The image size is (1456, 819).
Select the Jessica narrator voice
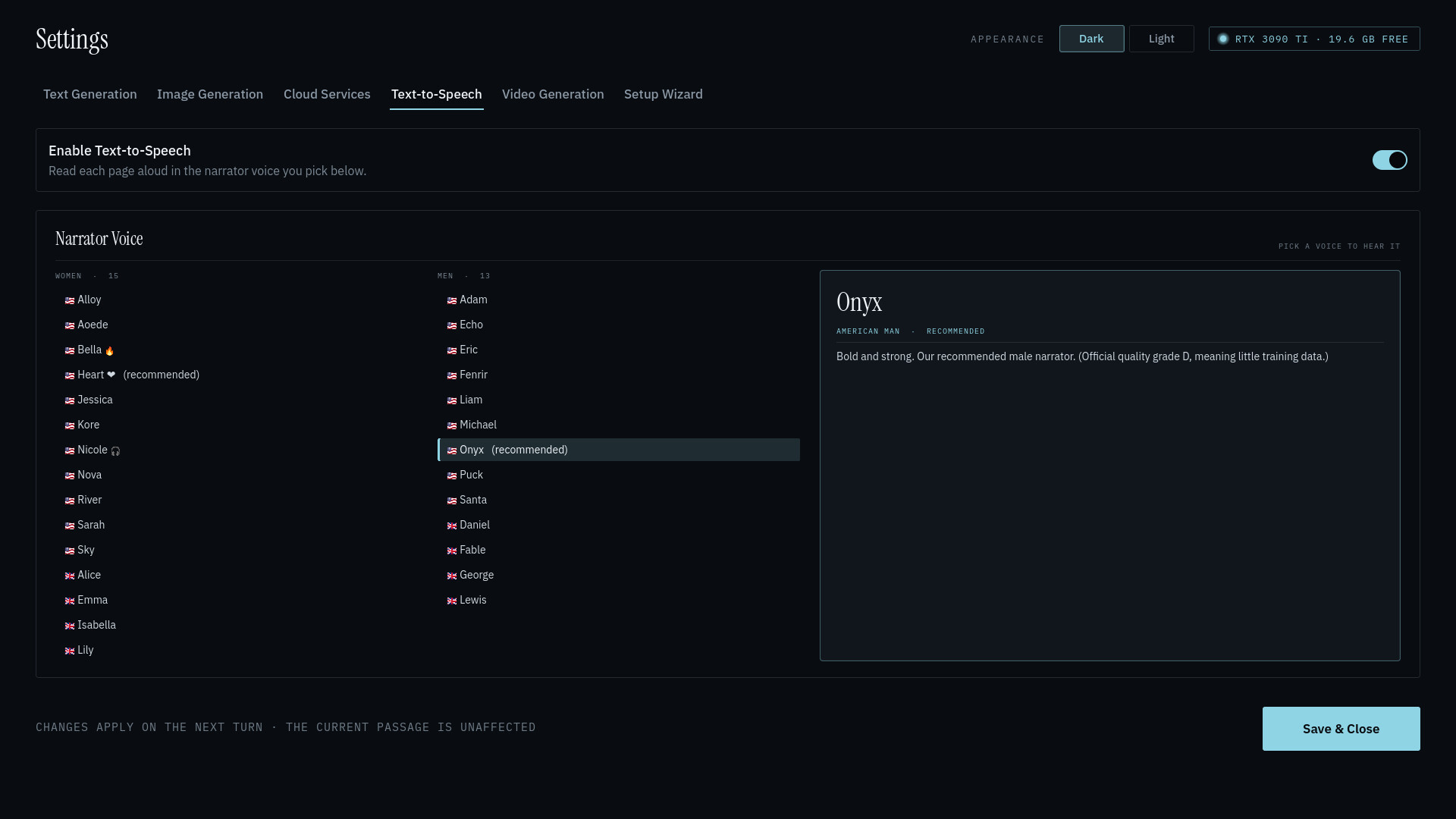coord(237,400)
